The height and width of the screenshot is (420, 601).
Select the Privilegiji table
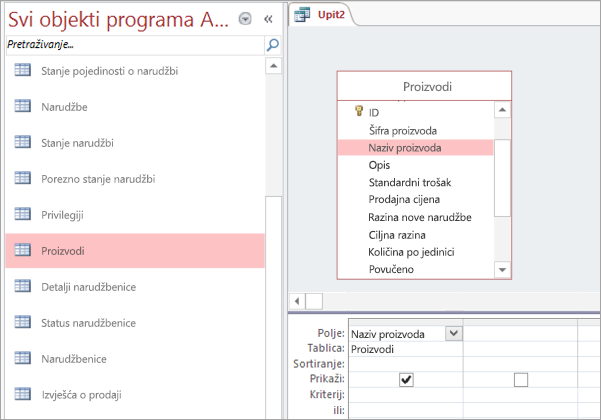tap(135, 215)
